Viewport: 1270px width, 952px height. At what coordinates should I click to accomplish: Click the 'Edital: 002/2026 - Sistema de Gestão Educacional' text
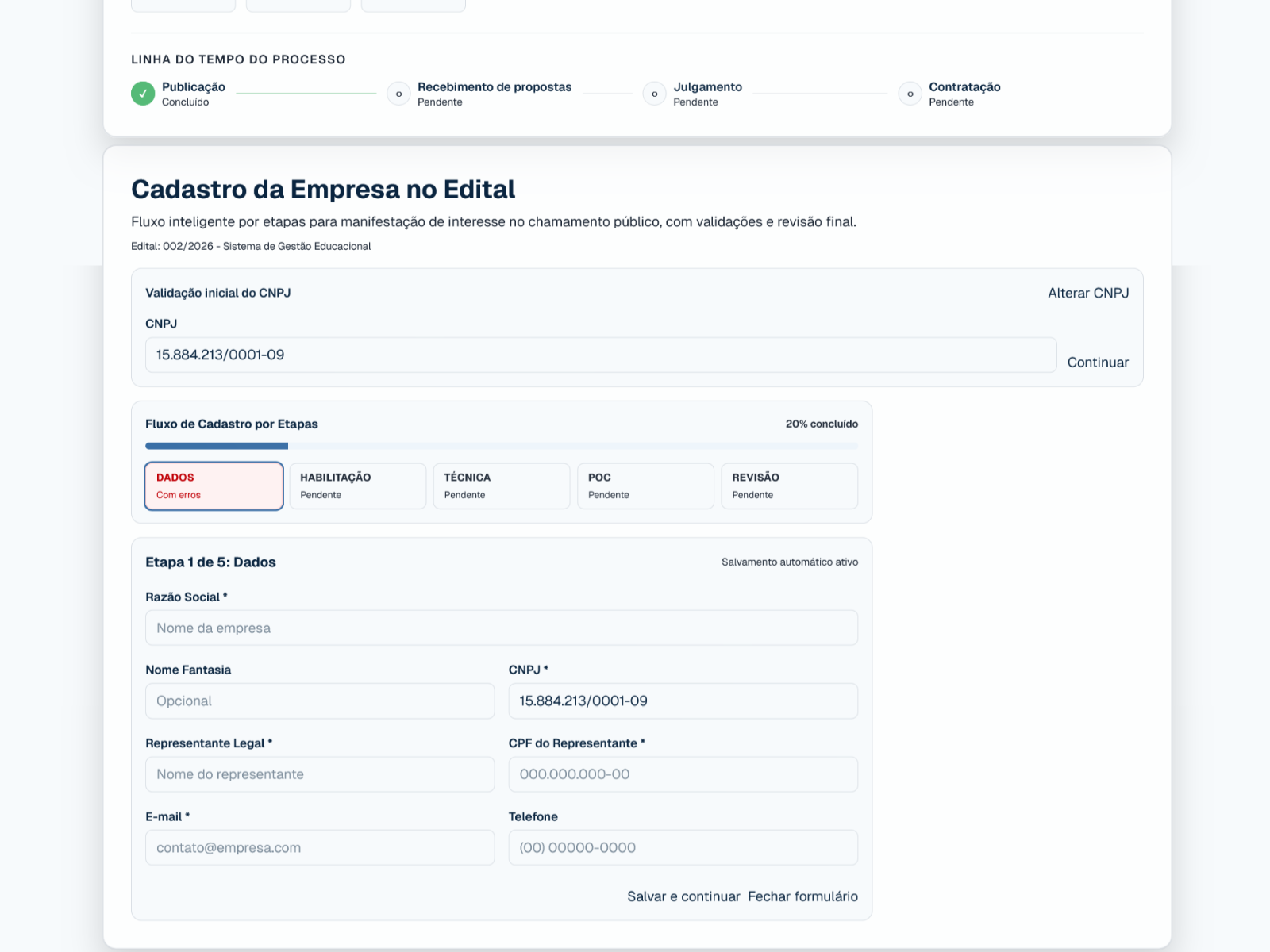coord(251,246)
